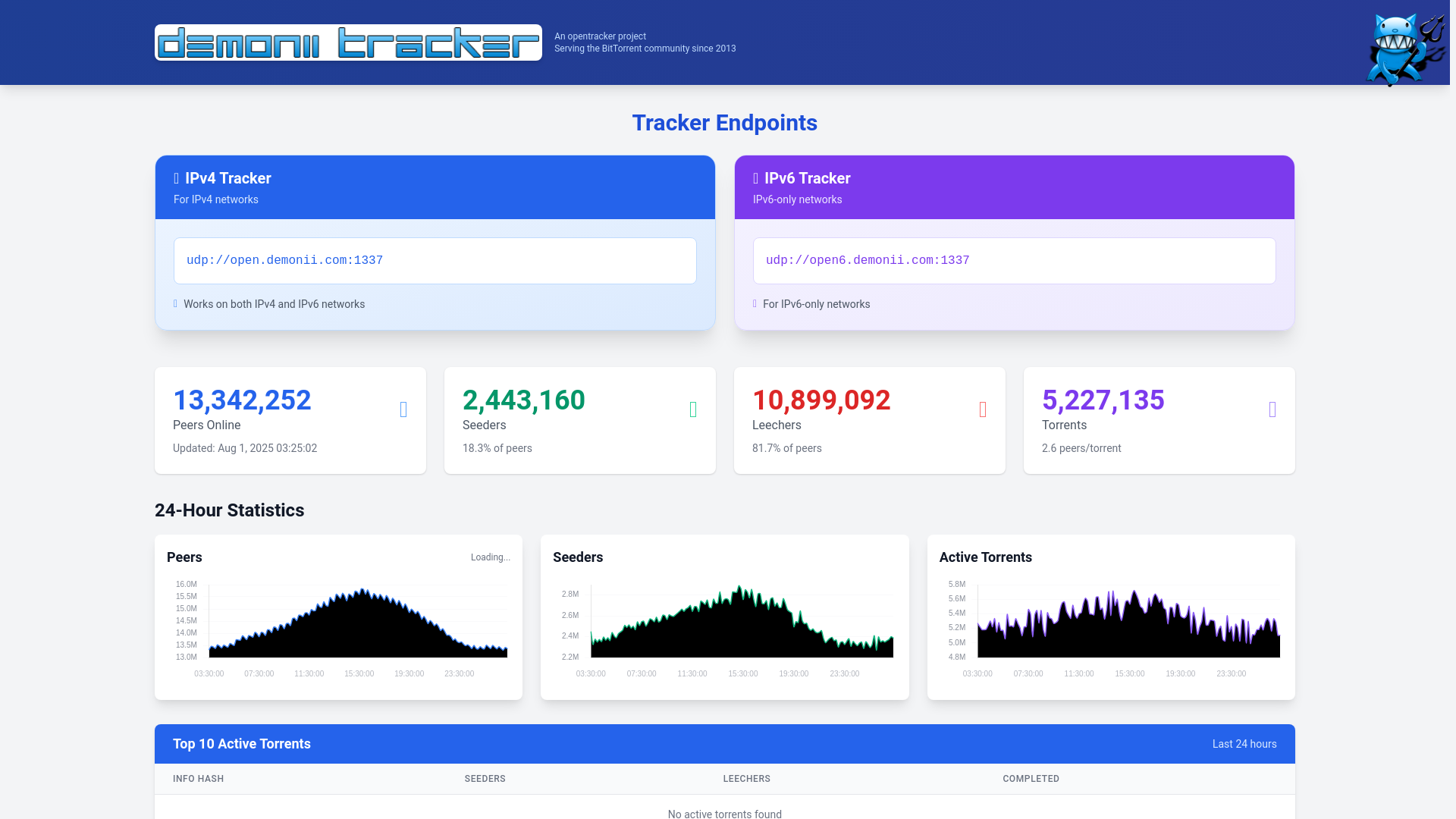1456x819 pixels.
Task: Click the 'Loading...' label in Peers chart
Action: coord(491,557)
